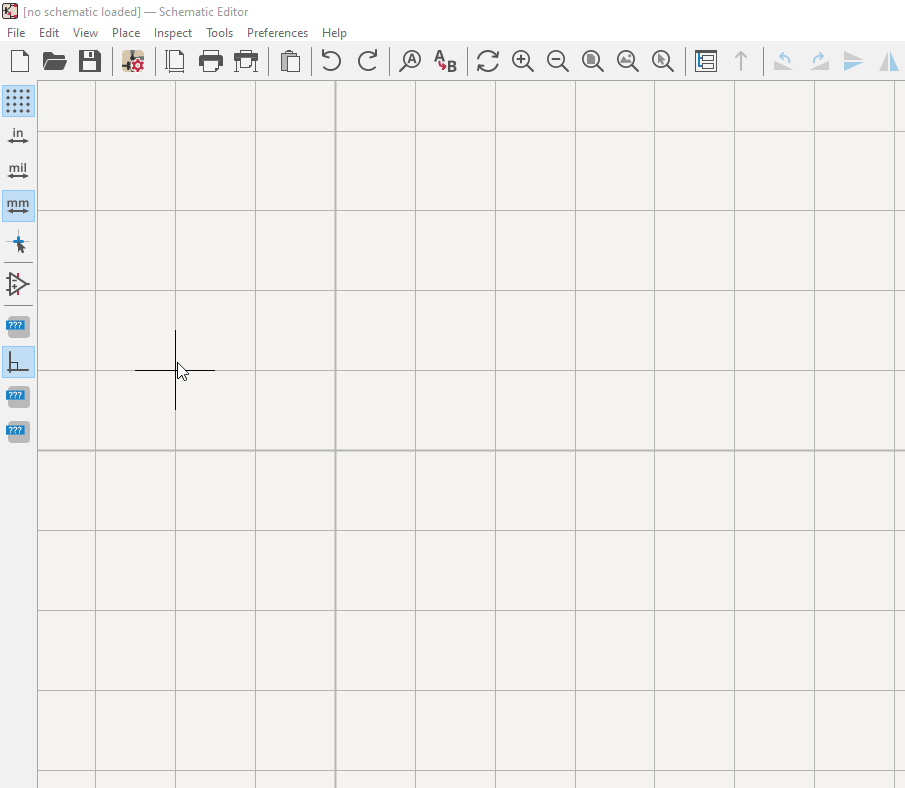Viewport: 905px width, 788px height.
Task: Open the hierarchy navigator
Action: pos(706,61)
